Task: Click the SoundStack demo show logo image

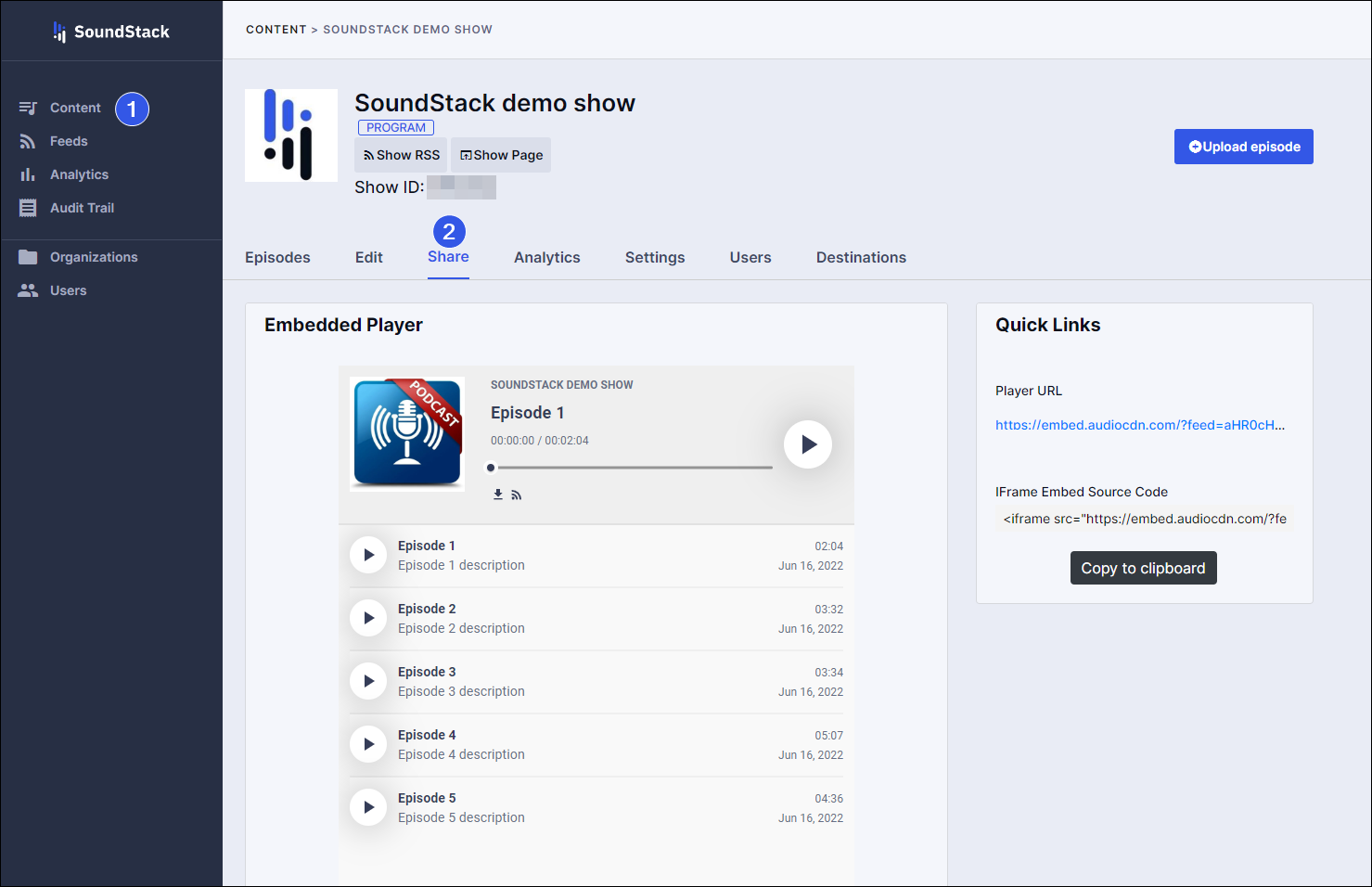Action: coord(291,135)
